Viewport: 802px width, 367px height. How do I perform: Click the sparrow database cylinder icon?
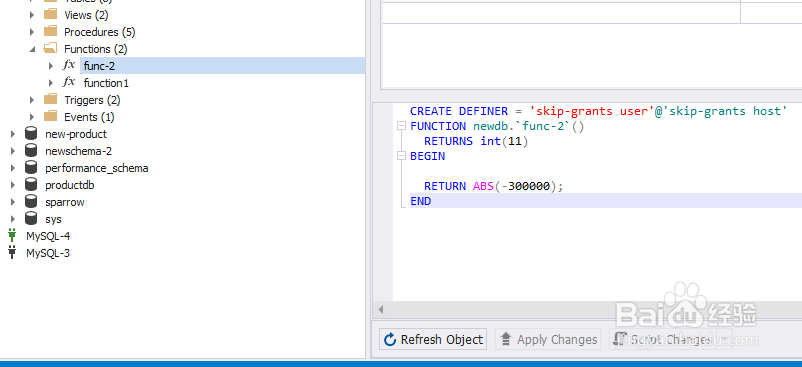[x=31, y=201]
